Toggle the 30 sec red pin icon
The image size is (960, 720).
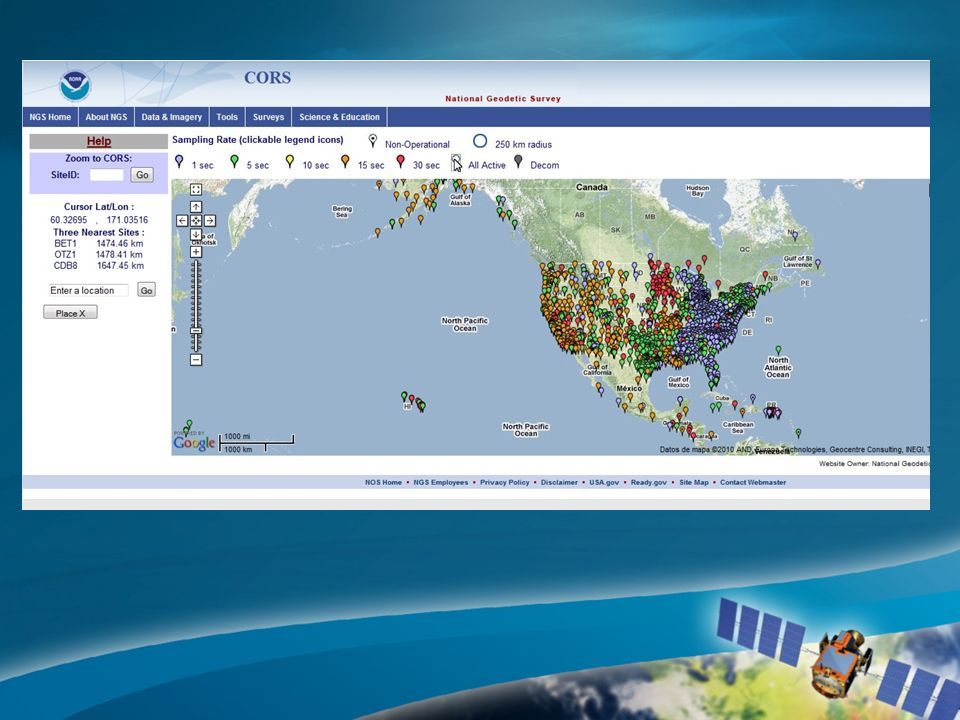pos(400,162)
